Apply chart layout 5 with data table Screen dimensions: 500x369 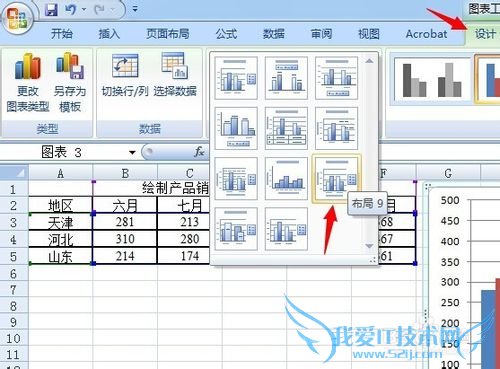[286, 128]
